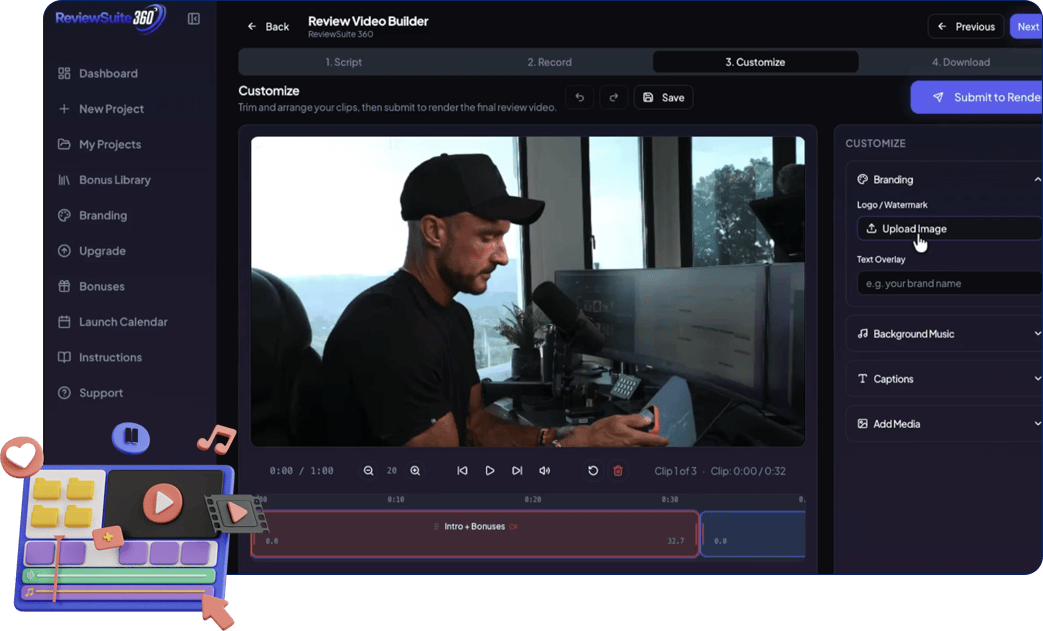Click the redo arrow icon
This screenshot has height=631, width=1043.
tap(613, 97)
